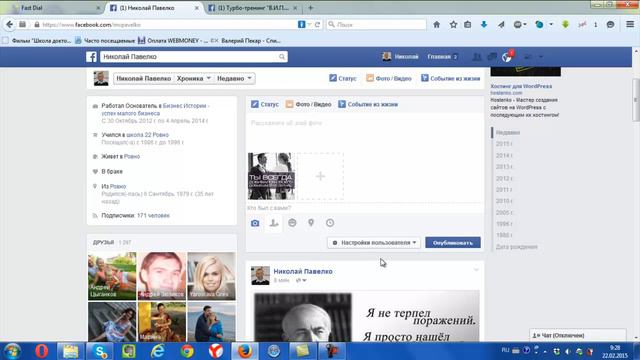Screen dimensions: 640x360
Task: Click the Николай Павелко post author name
Action: click(x=303, y=271)
